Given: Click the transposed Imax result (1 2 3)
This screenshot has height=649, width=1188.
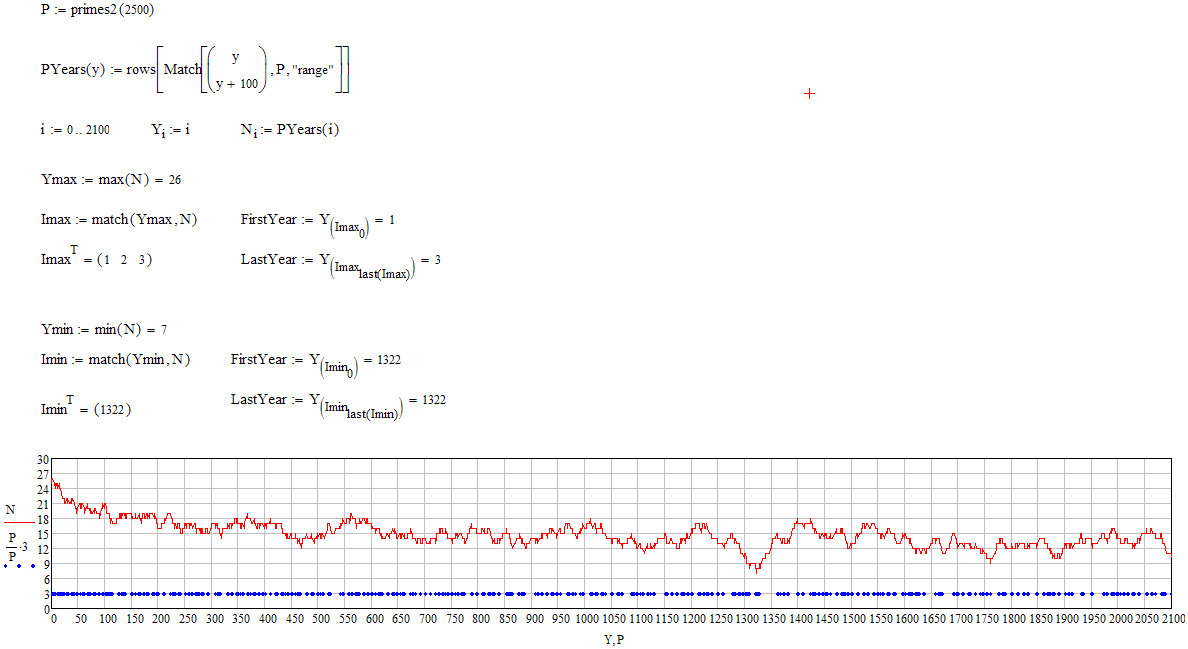Looking at the screenshot, I should pos(96,257).
